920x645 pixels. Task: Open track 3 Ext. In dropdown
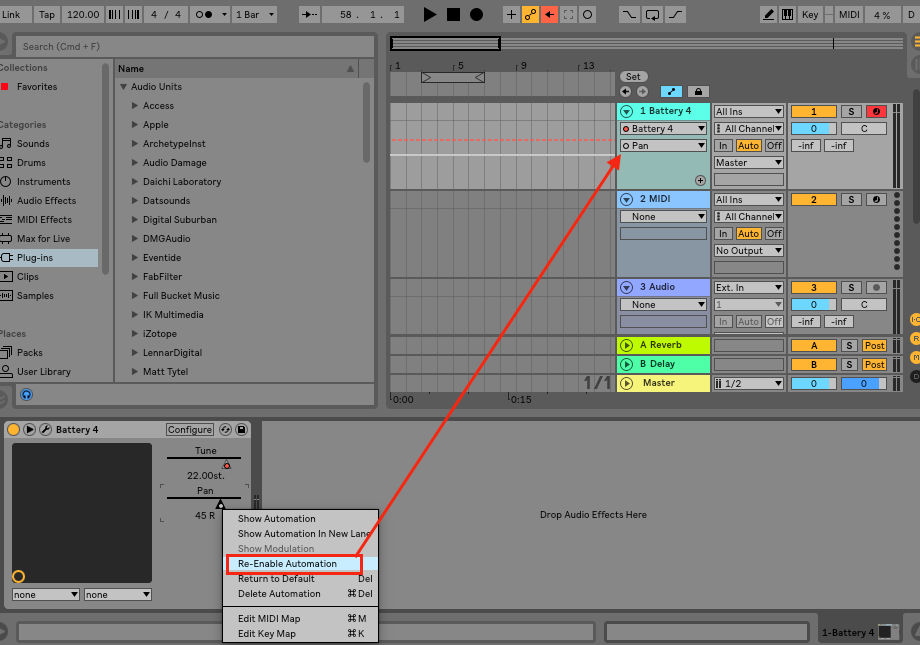click(x=749, y=288)
